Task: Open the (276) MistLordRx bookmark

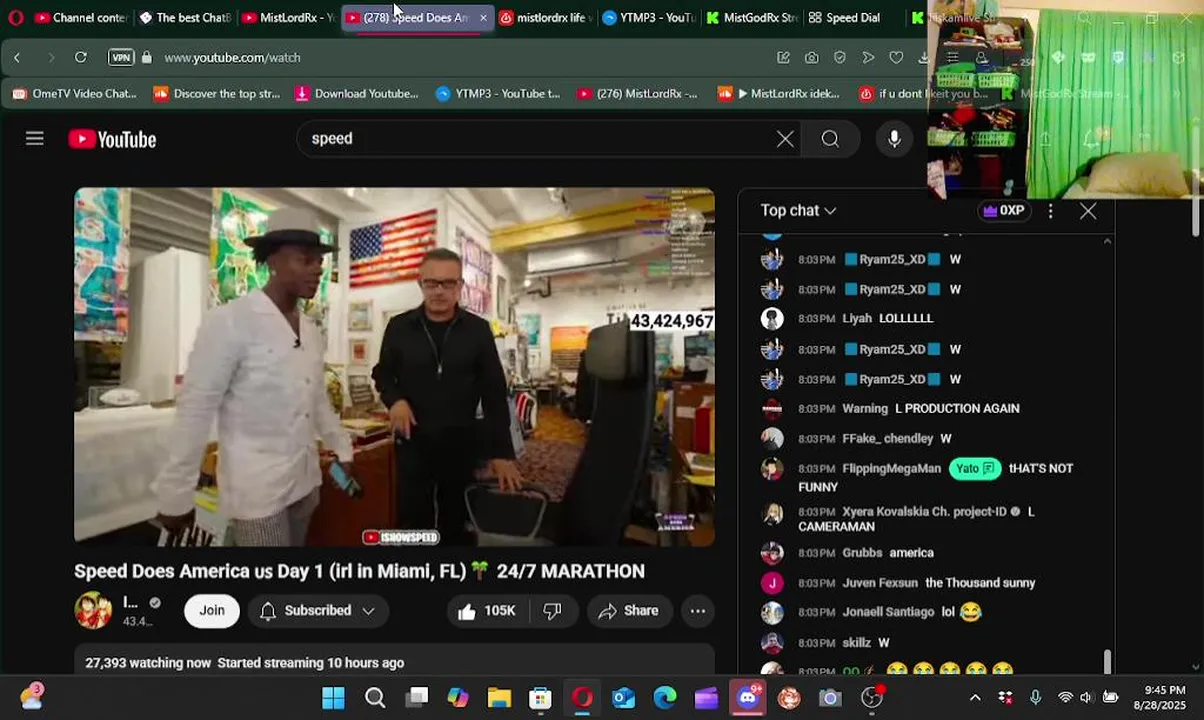Action: pos(637,94)
